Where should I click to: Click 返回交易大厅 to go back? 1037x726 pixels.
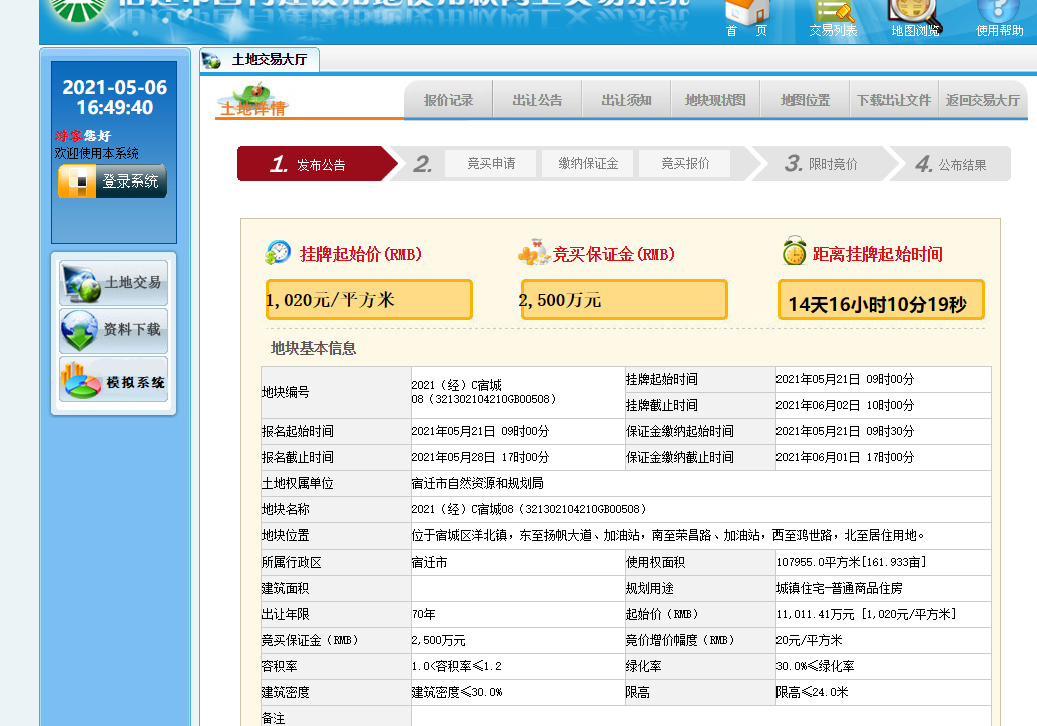982,100
